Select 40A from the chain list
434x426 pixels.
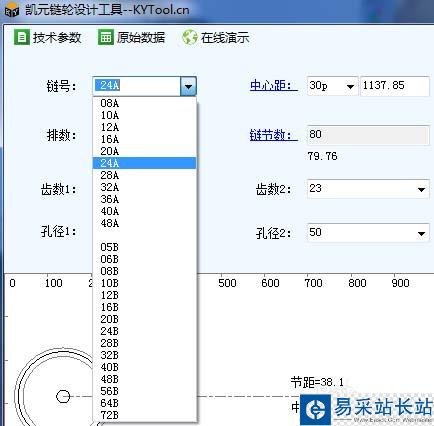[x=144, y=211]
